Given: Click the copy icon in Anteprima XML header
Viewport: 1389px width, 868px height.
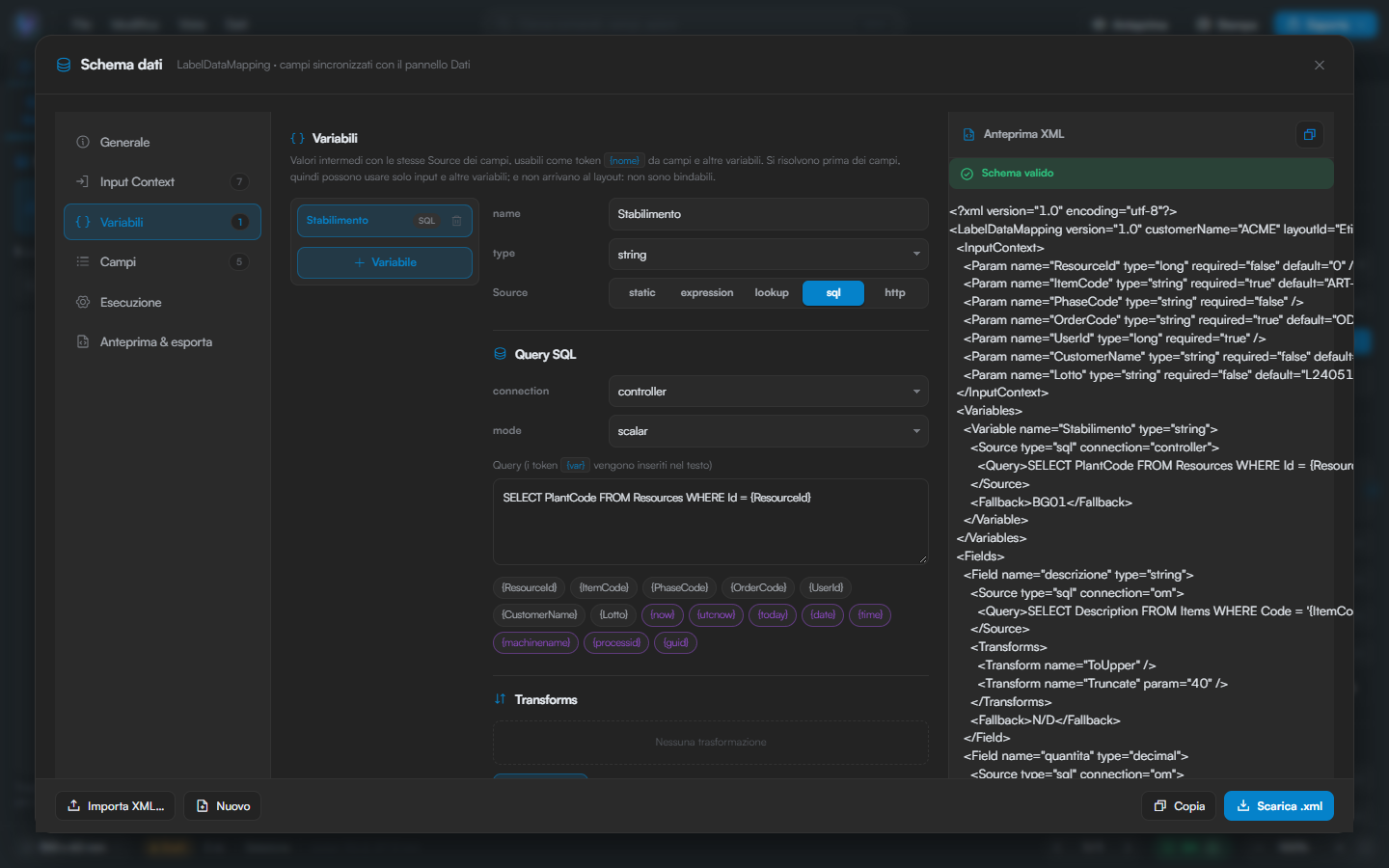Looking at the screenshot, I should point(1309,135).
